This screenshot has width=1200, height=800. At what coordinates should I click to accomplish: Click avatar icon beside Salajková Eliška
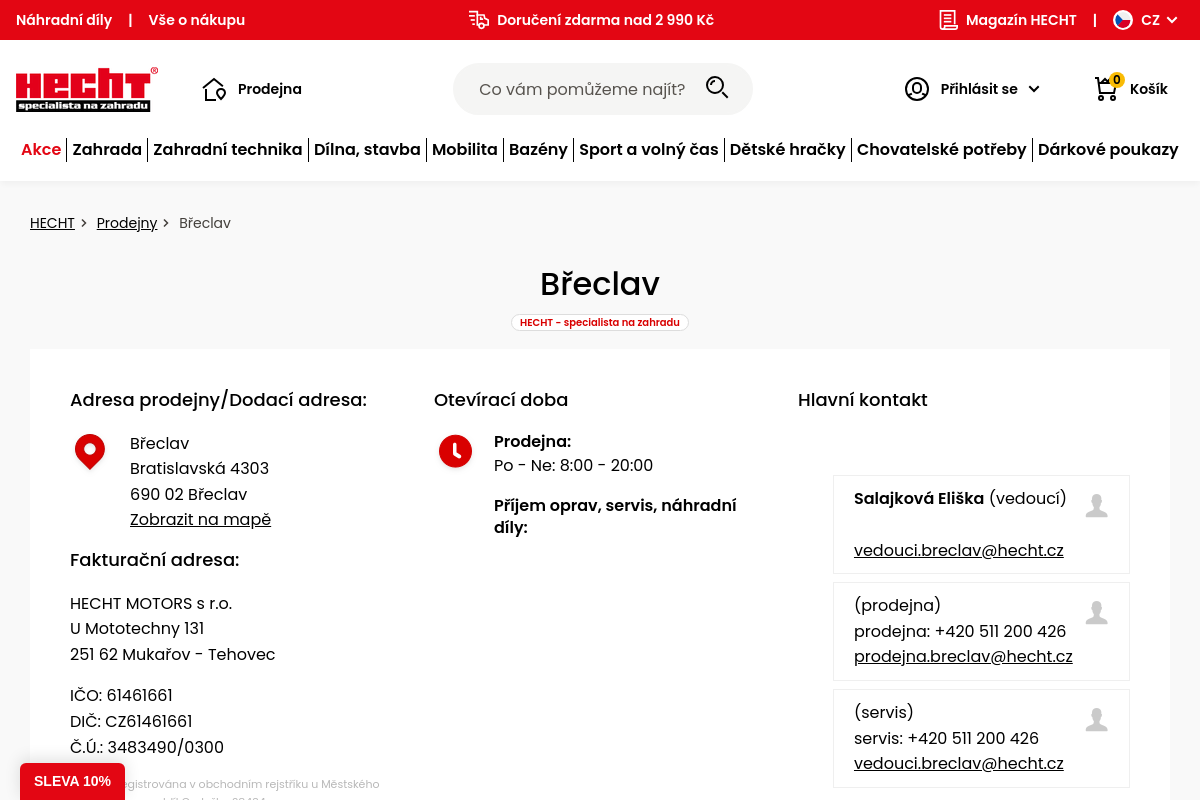coord(1097,506)
